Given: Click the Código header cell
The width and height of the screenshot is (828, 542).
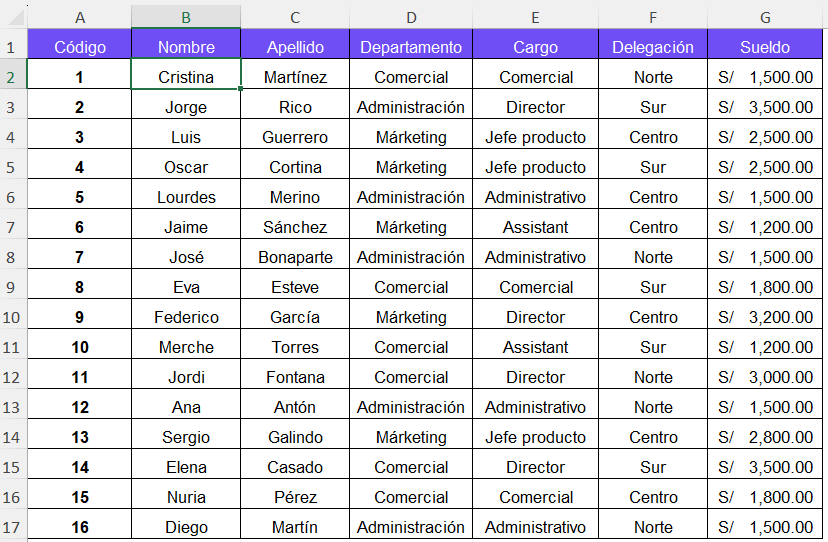Looking at the screenshot, I should tap(80, 47).
